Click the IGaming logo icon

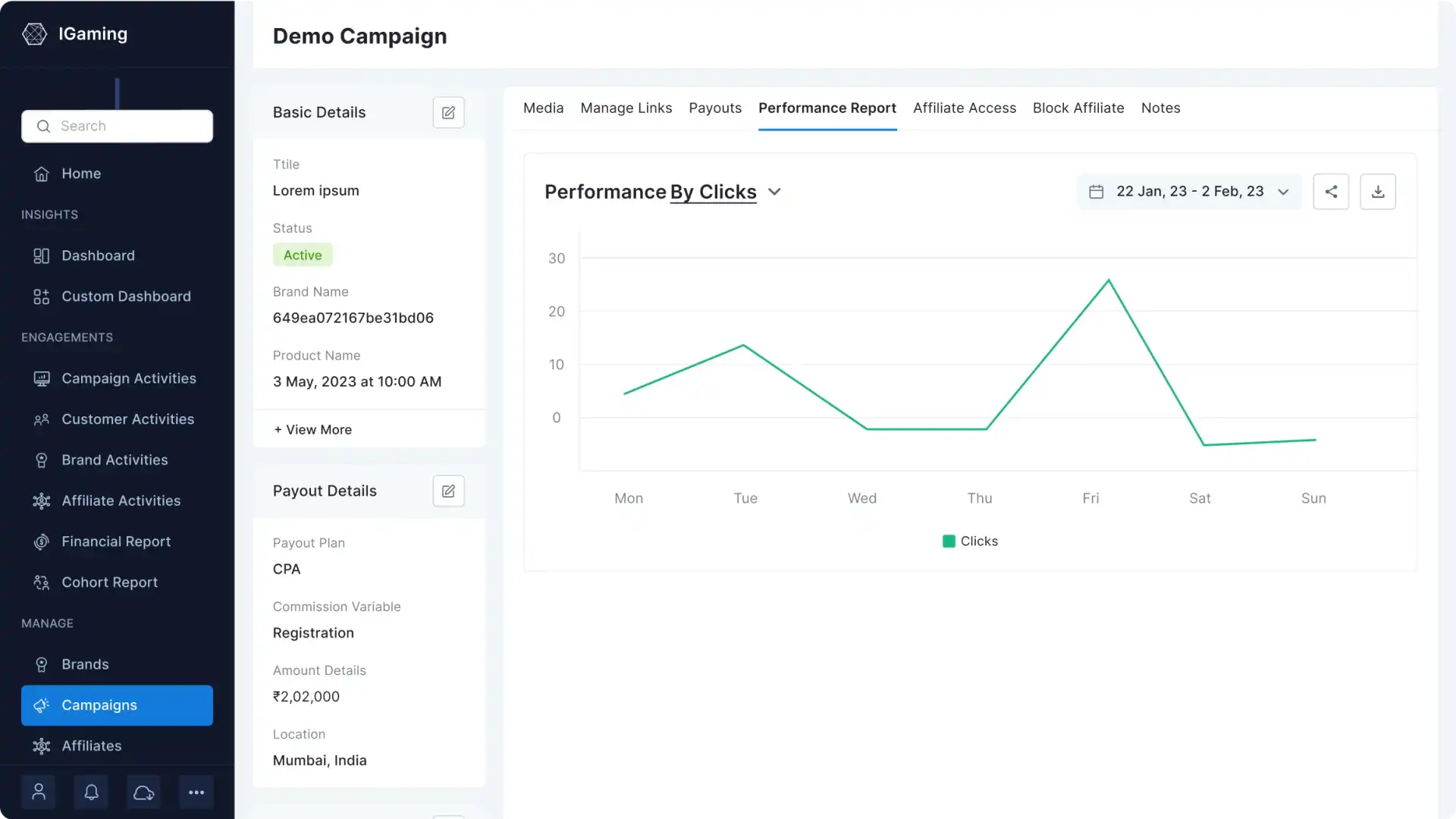(34, 34)
